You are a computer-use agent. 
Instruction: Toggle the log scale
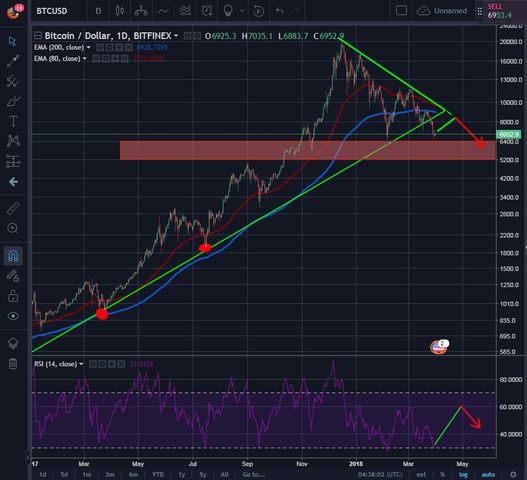point(463,475)
